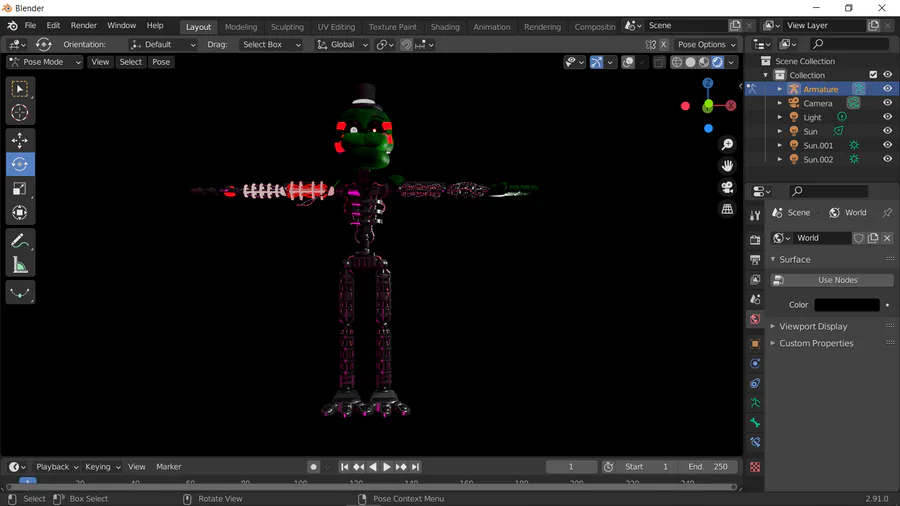Click the Use Nodes button
Image resolution: width=900 pixels, height=506 pixels.
tap(832, 280)
